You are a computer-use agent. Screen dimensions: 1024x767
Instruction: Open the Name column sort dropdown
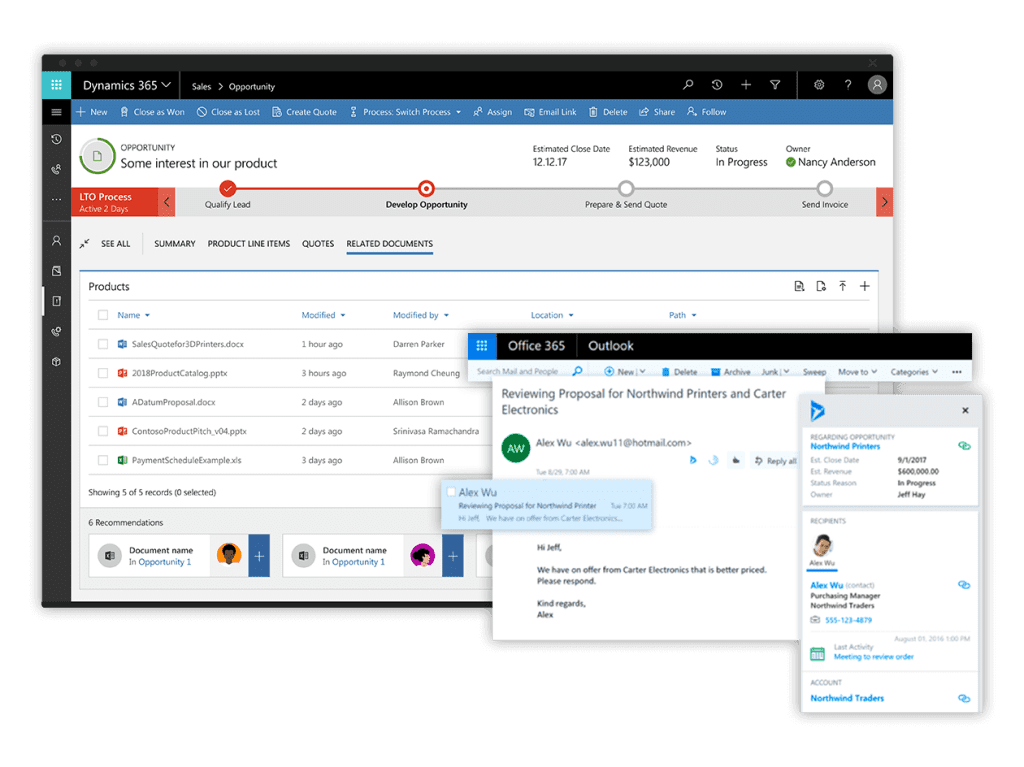point(148,316)
